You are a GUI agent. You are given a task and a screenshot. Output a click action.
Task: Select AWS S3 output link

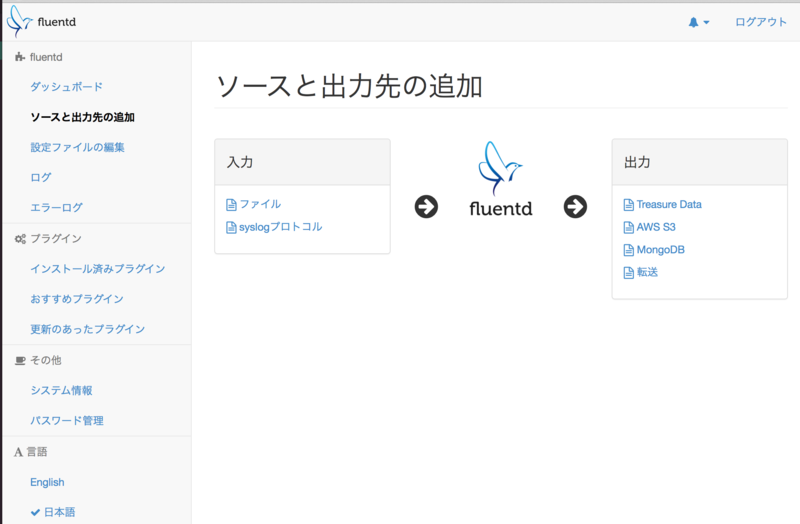pyautogui.click(x=656, y=227)
